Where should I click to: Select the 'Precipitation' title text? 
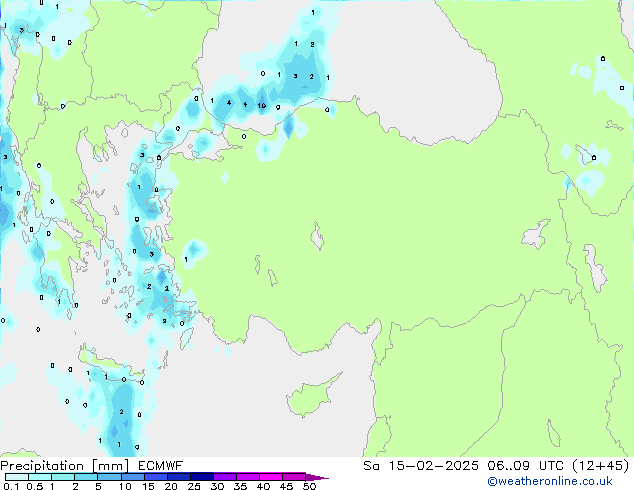pos(42,466)
